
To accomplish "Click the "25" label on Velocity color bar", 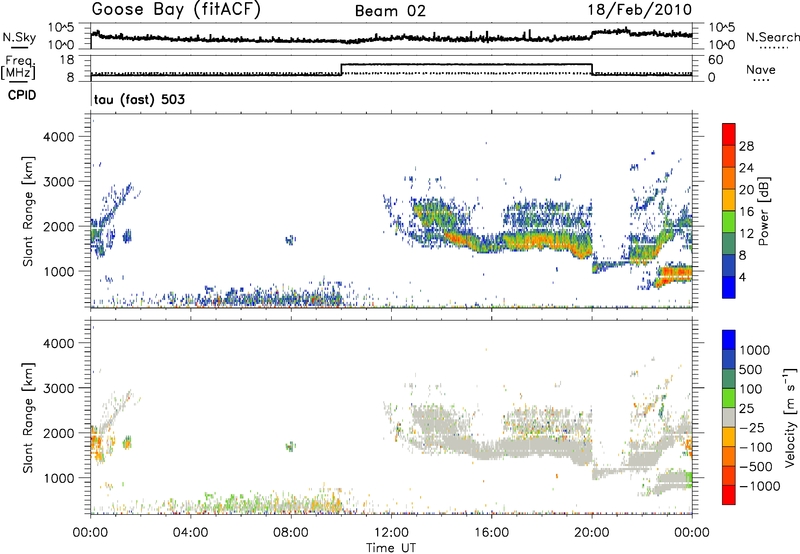I will pyautogui.click(x=746, y=409).
